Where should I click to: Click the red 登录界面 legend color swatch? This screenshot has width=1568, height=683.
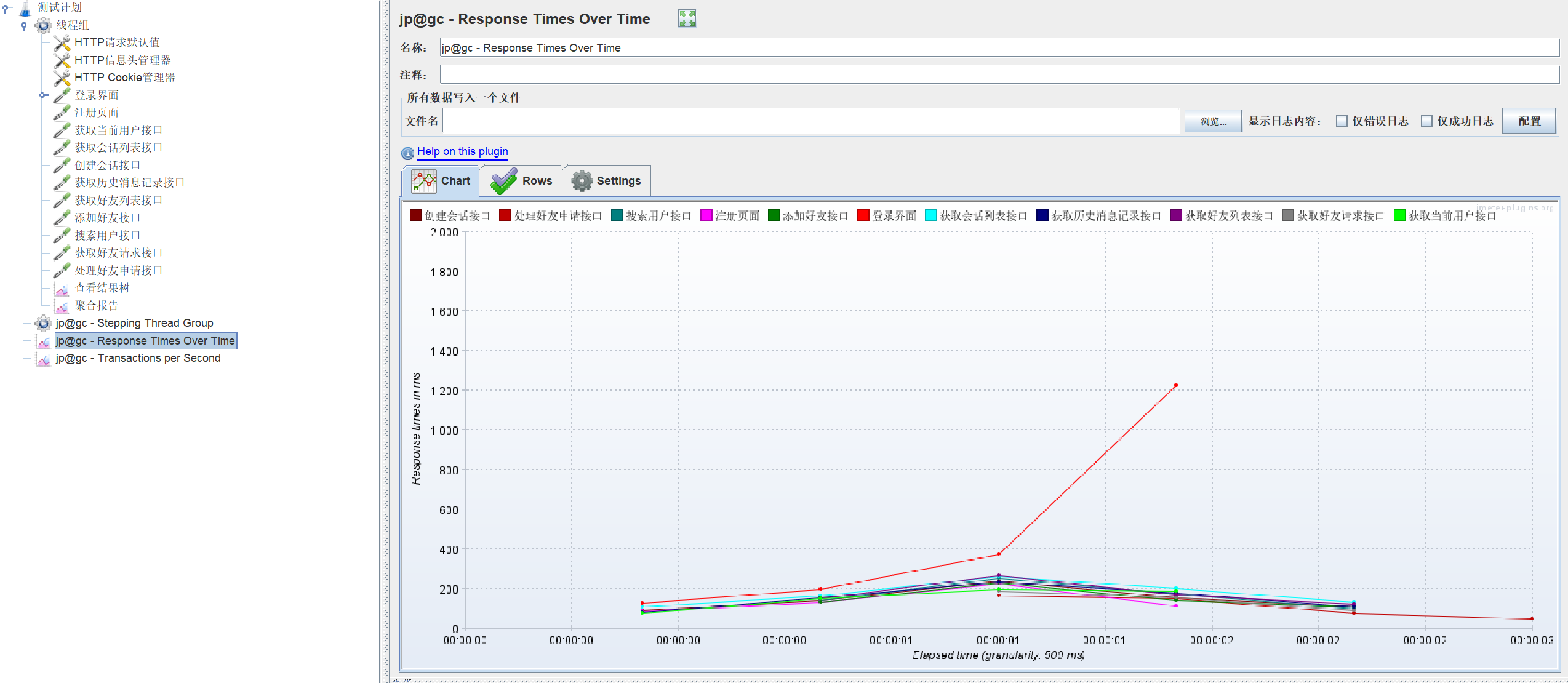(863, 215)
